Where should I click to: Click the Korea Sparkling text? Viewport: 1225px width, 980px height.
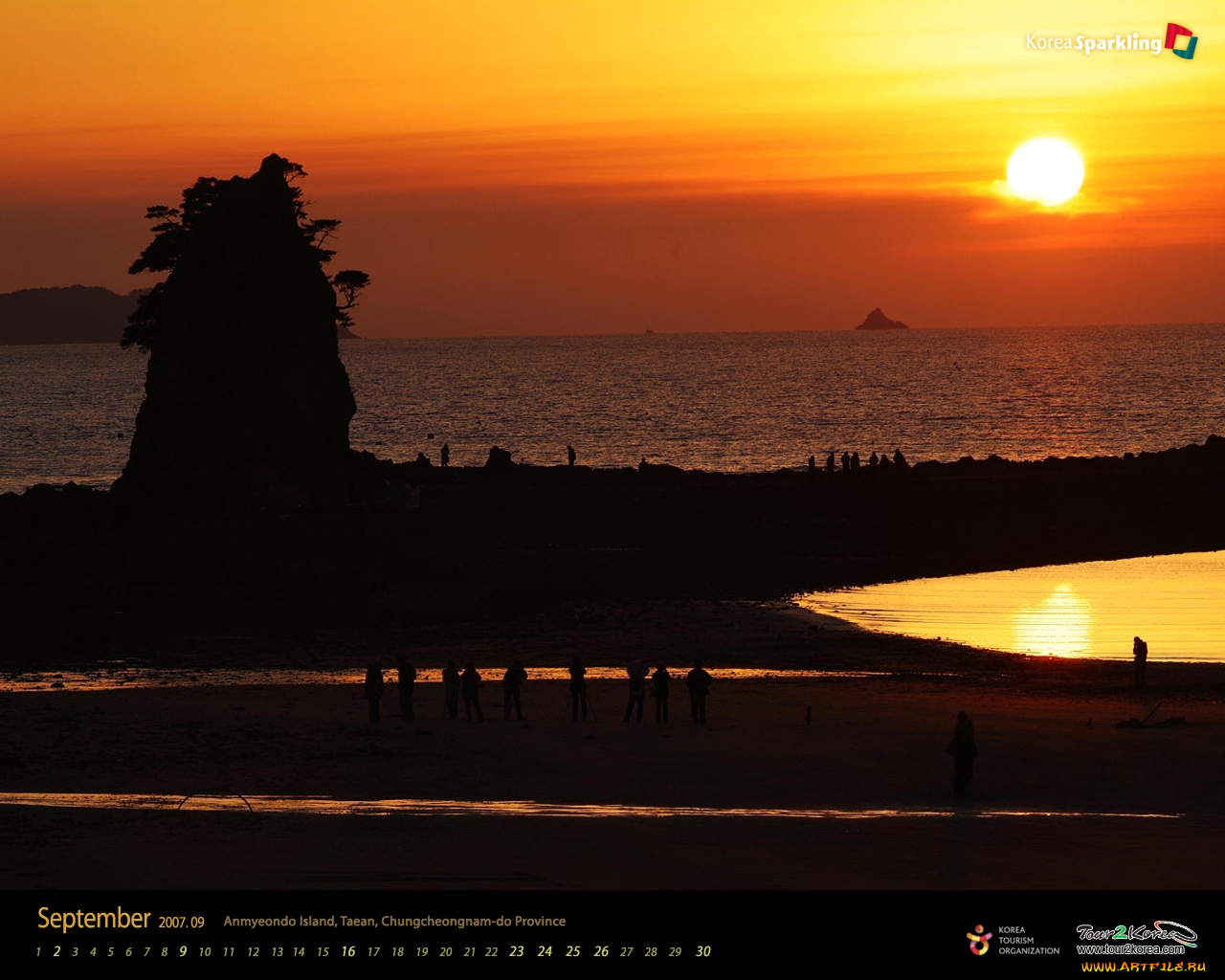point(1093,43)
